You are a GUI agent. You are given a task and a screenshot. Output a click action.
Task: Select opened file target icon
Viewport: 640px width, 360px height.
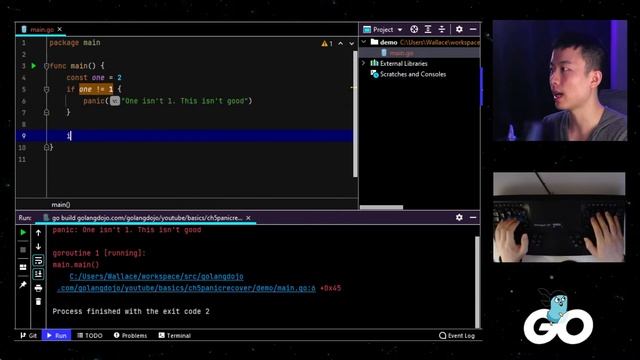(x=414, y=29)
